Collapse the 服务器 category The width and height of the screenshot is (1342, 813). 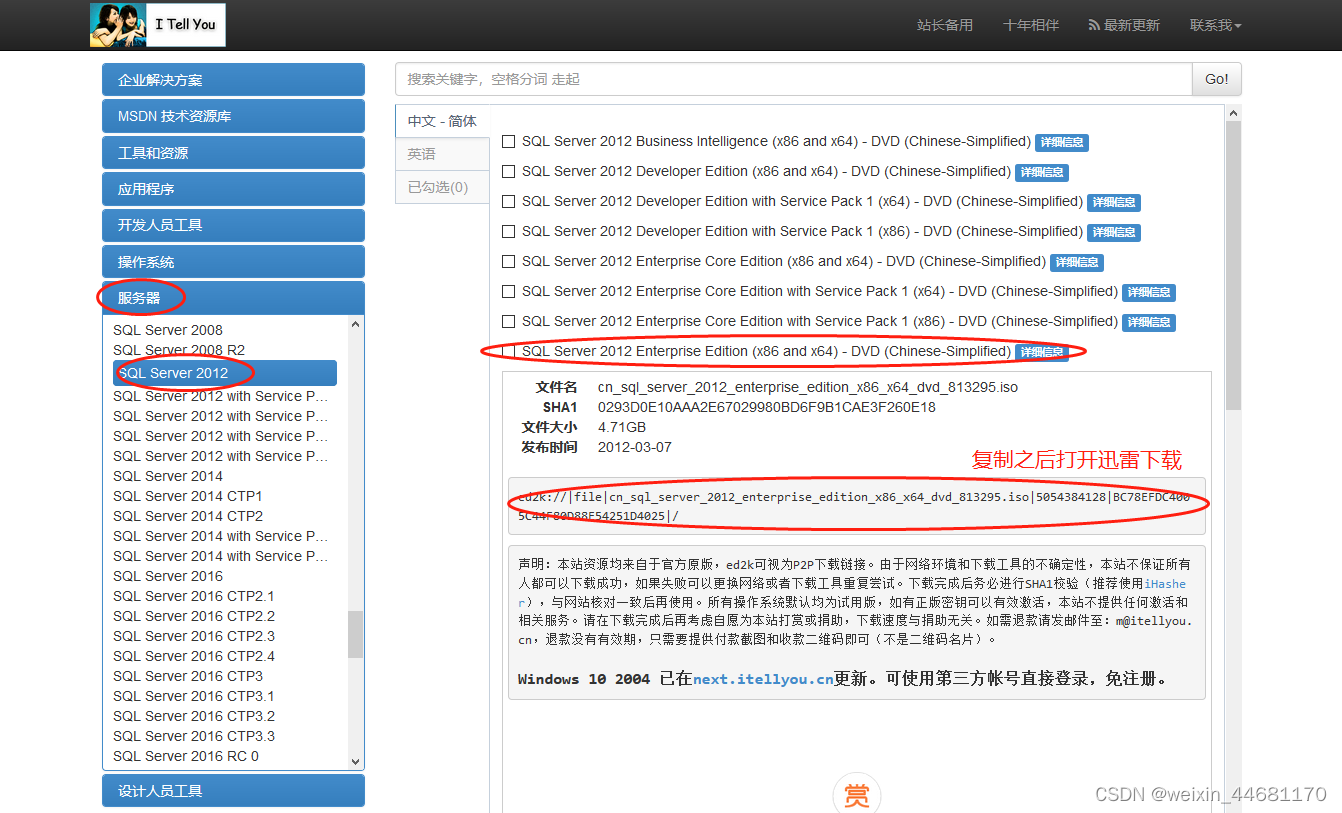click(233, 298)
